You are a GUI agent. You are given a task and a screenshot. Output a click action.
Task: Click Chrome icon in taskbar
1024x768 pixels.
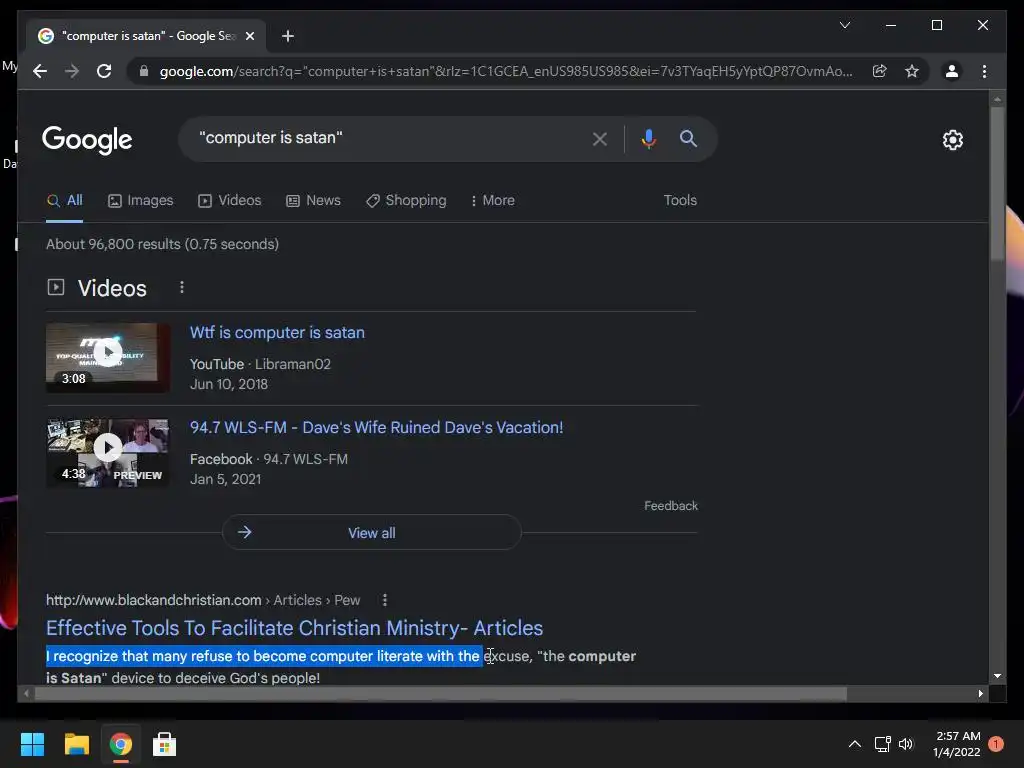click(x=120, y=744)
